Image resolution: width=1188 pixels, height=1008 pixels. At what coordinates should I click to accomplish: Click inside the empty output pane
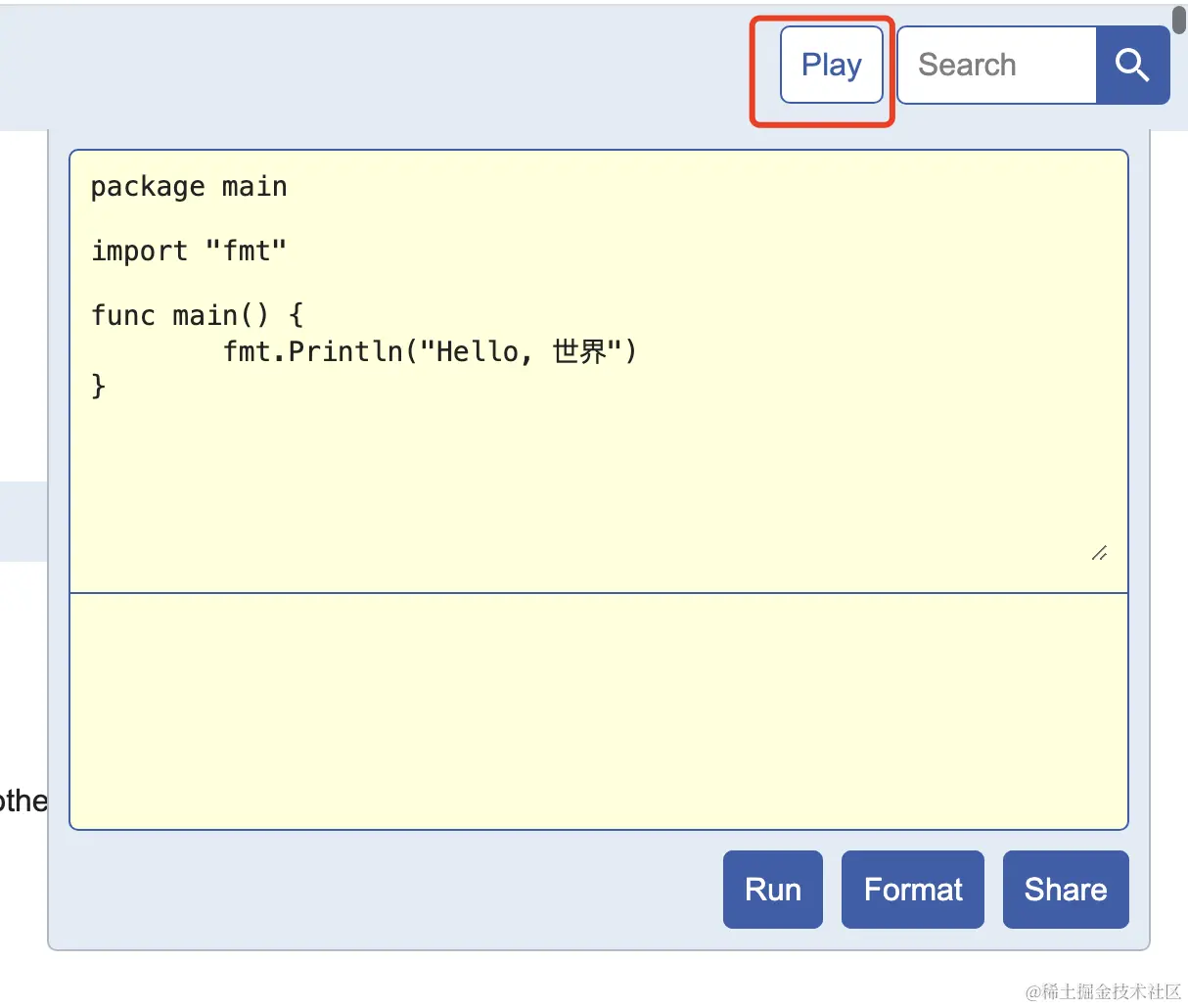tap(598, 710)
